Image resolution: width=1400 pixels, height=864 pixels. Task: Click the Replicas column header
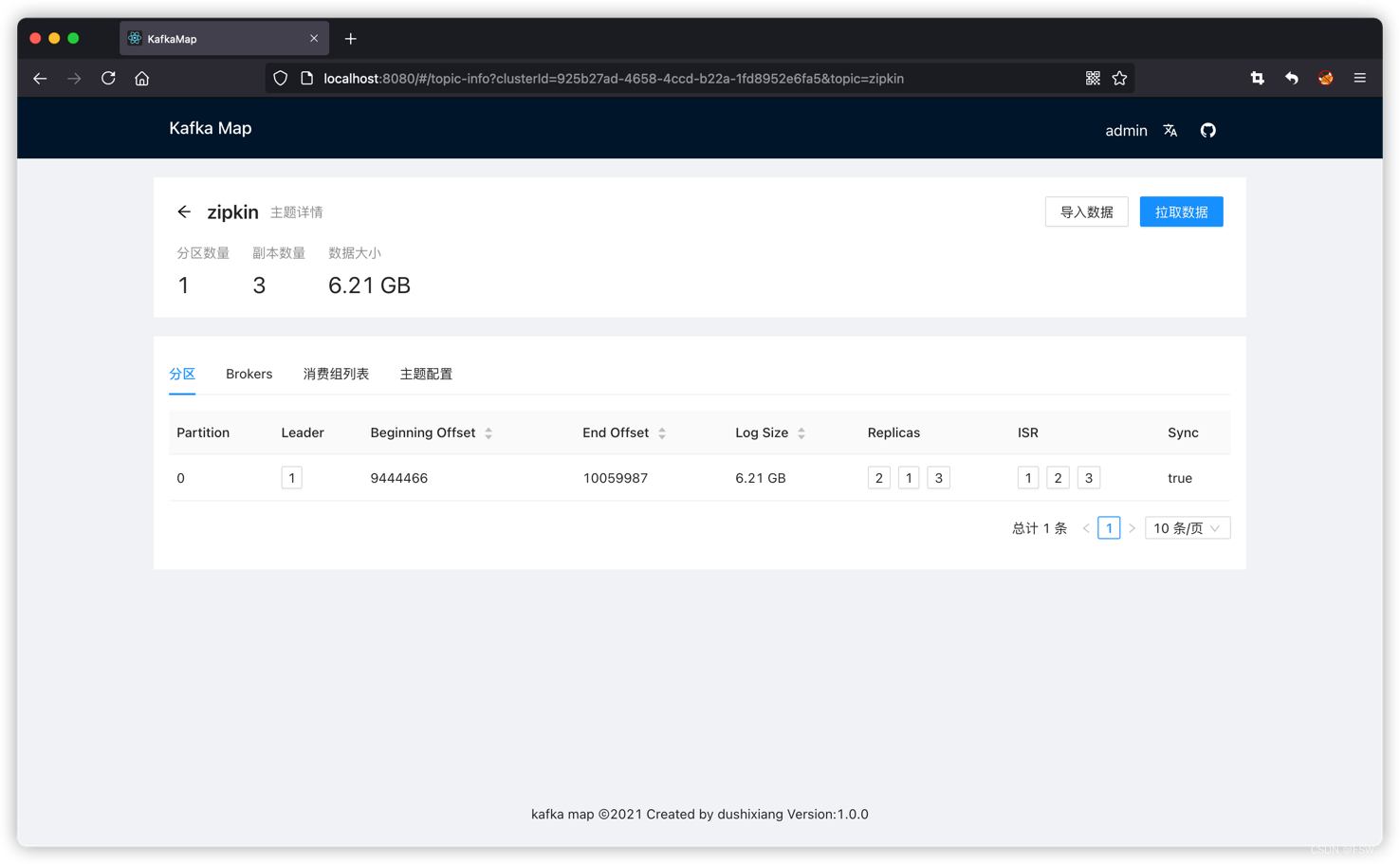tap(893, 432)
